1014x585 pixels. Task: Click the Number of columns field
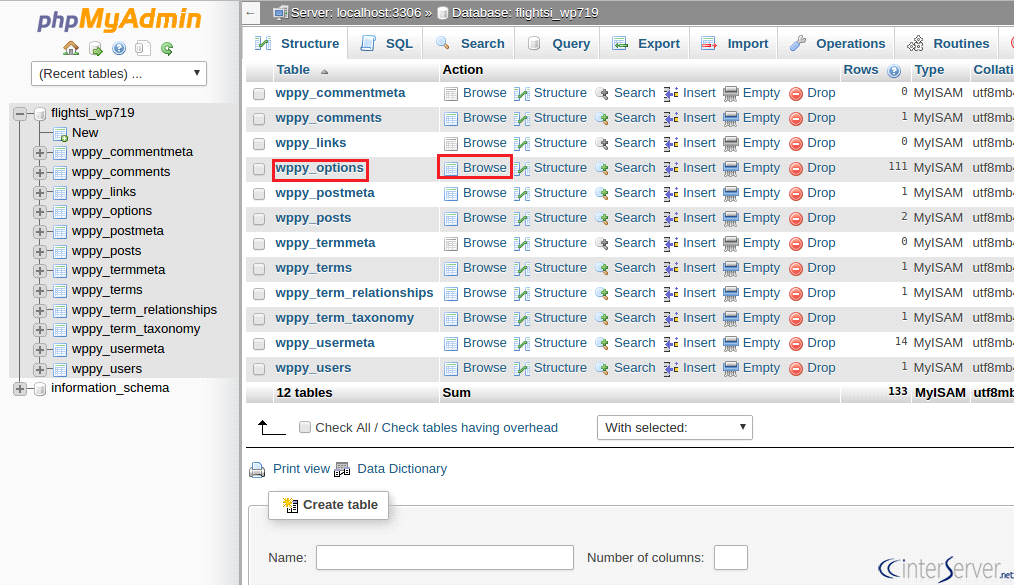[731, 557]
